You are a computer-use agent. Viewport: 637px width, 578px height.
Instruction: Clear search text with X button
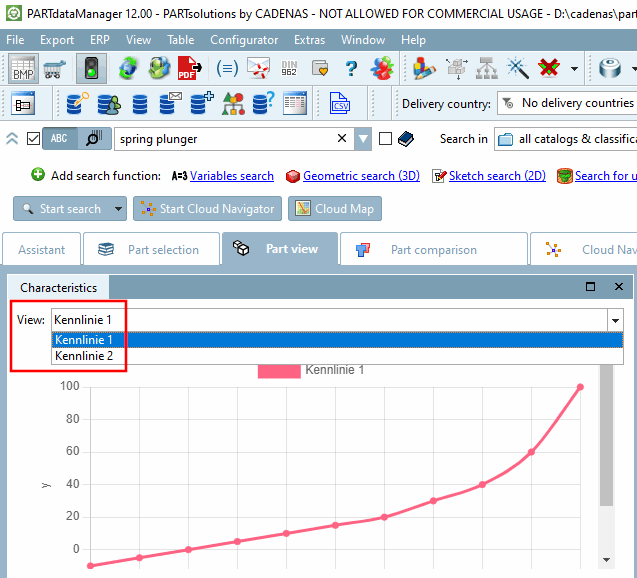coord(342,139)
